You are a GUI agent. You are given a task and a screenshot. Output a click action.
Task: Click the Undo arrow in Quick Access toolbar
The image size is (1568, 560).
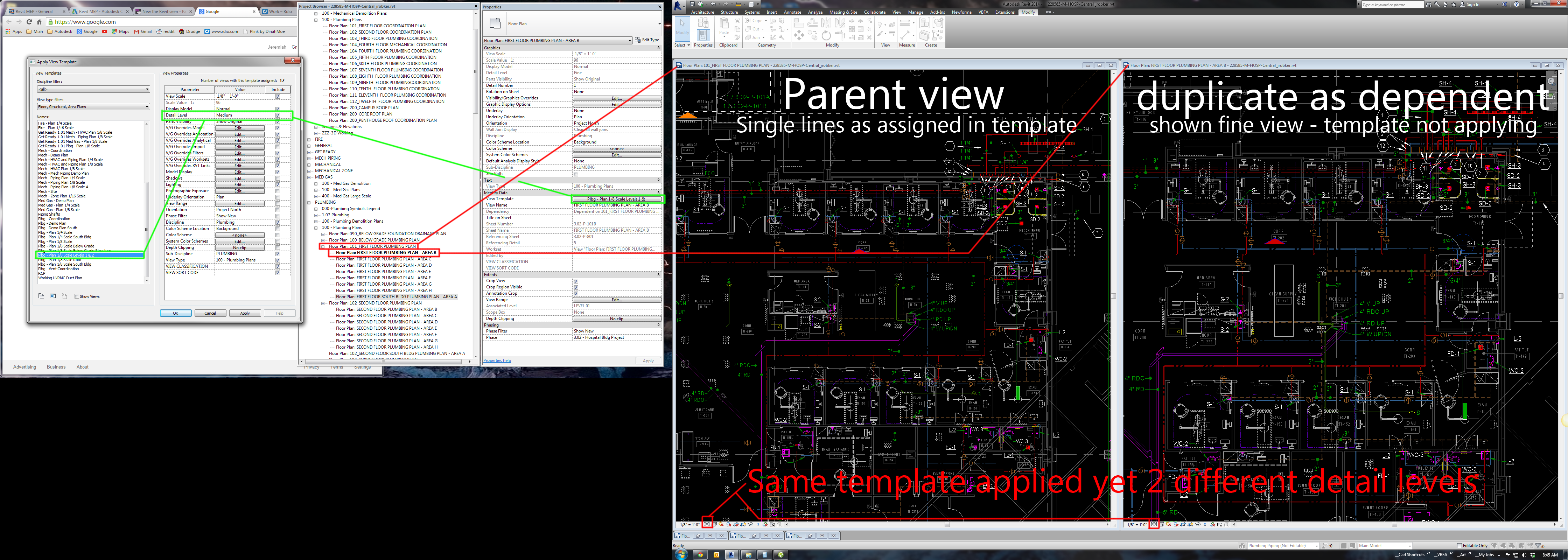(x=713, y=3)
